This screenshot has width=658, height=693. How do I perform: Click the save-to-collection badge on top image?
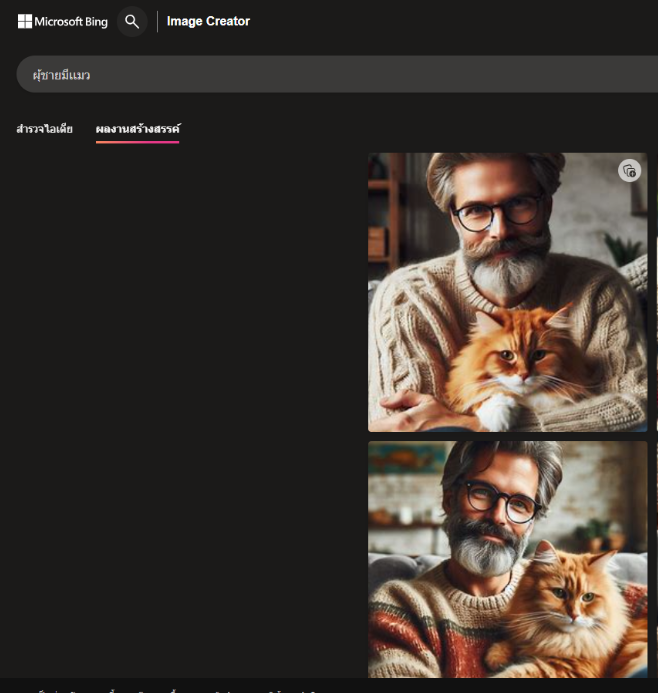pyautogui.click(x=629, y=171)
